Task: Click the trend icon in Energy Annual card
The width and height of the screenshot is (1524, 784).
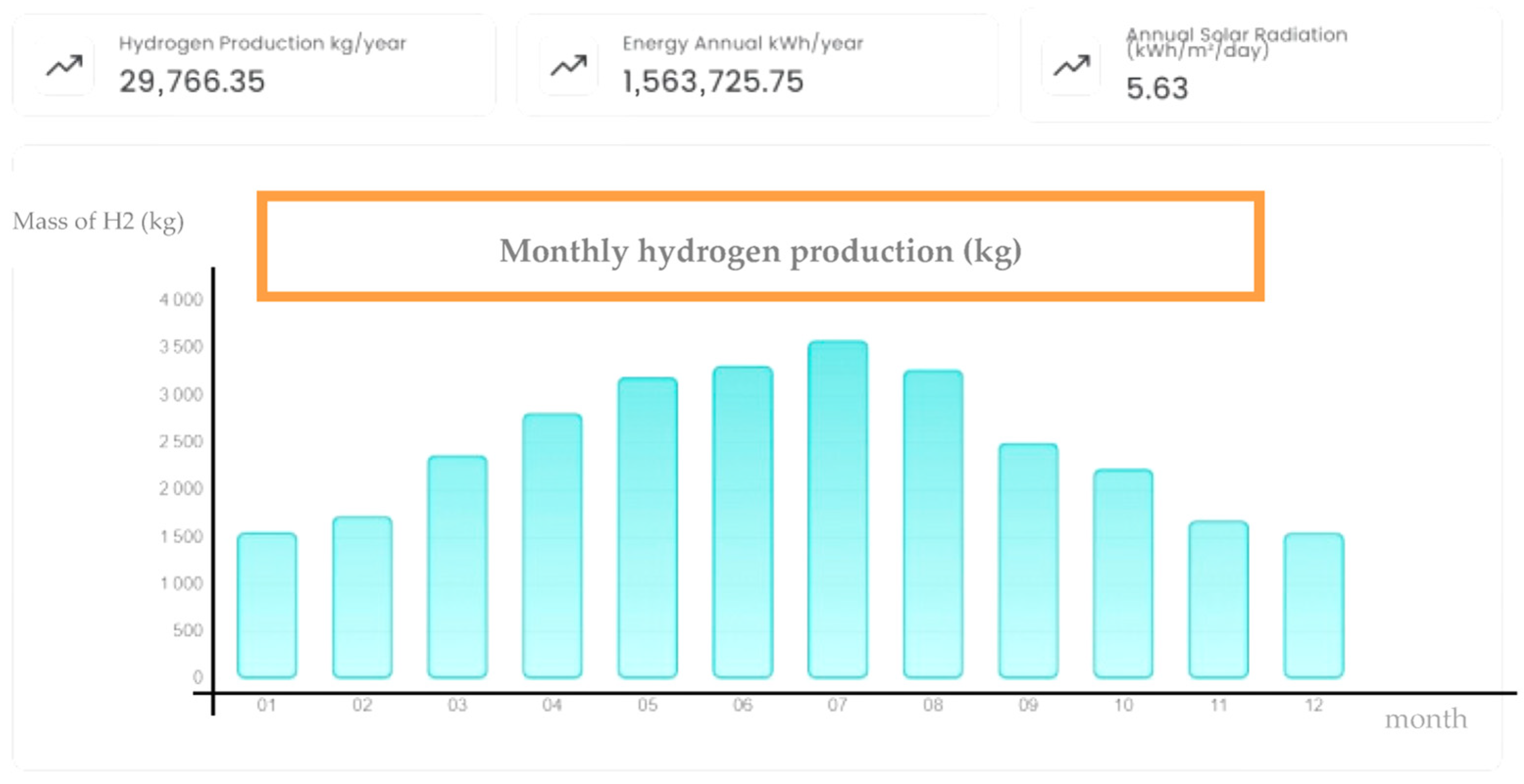Action: (x=568, y=66)
